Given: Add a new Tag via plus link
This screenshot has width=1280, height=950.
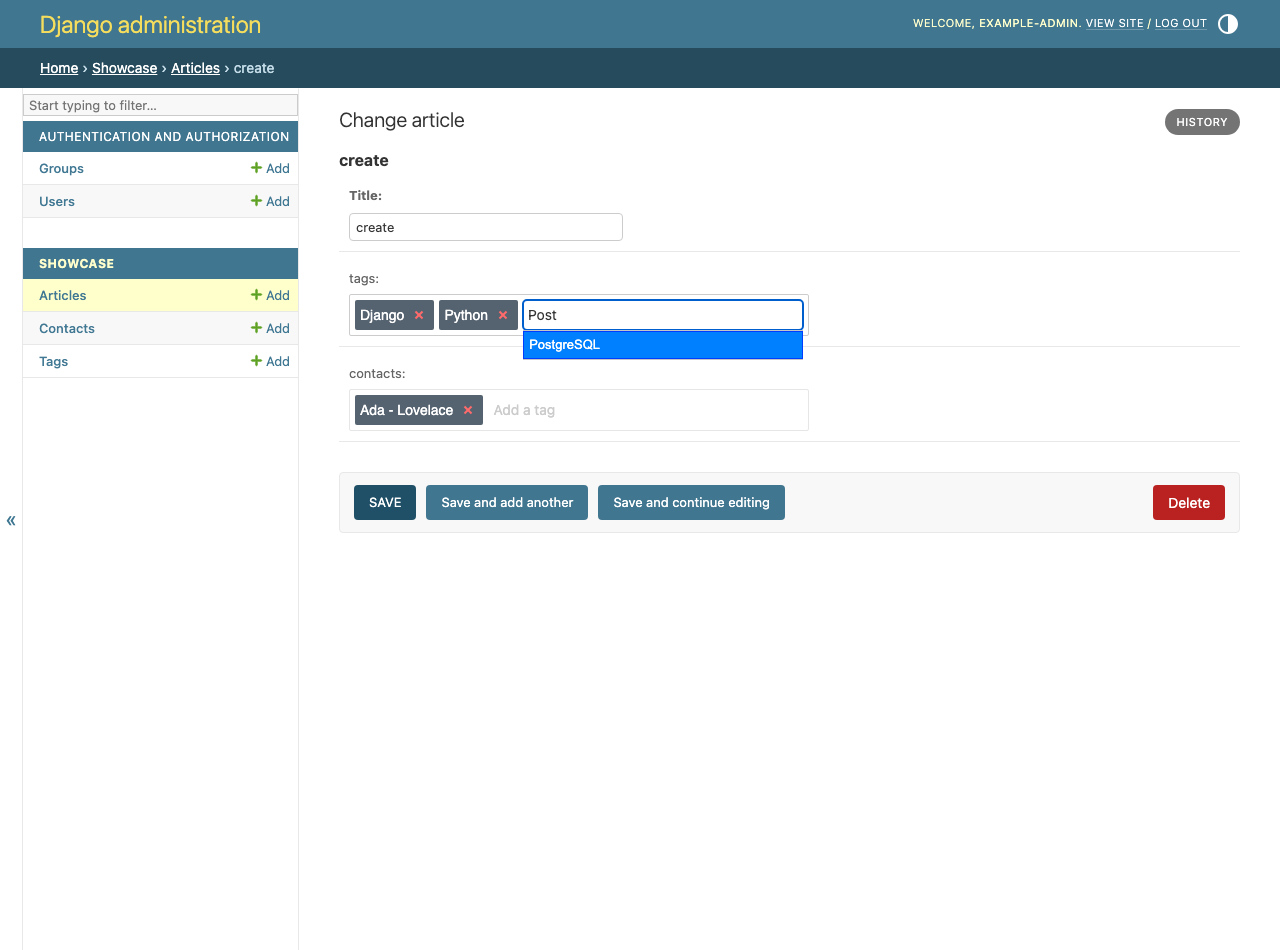Looking at the screenshot, I should pyautogui.click(x=270, y=361).
